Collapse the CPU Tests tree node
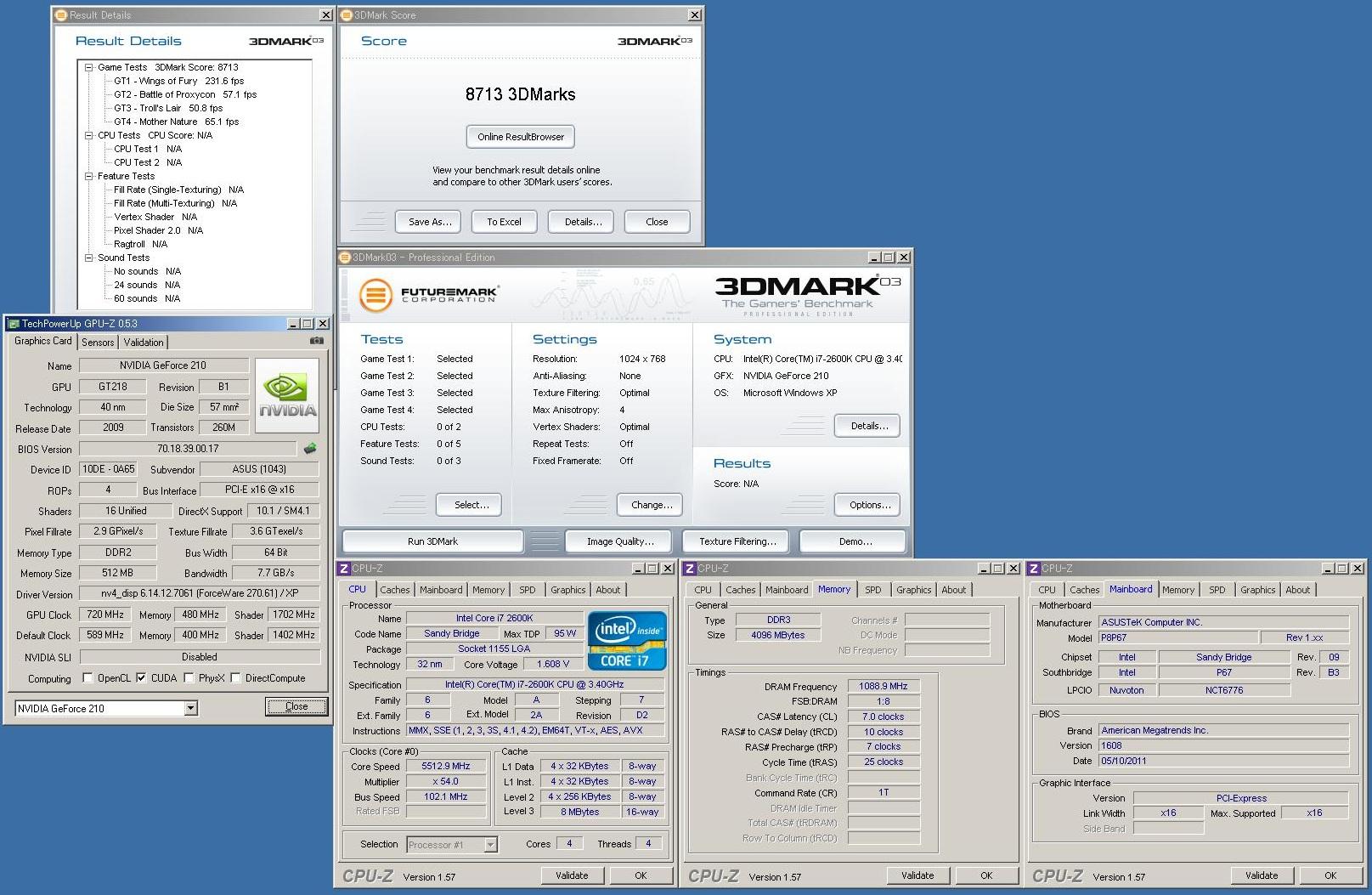The width and height of the screenshot is (1372, 895). [88, 135]
